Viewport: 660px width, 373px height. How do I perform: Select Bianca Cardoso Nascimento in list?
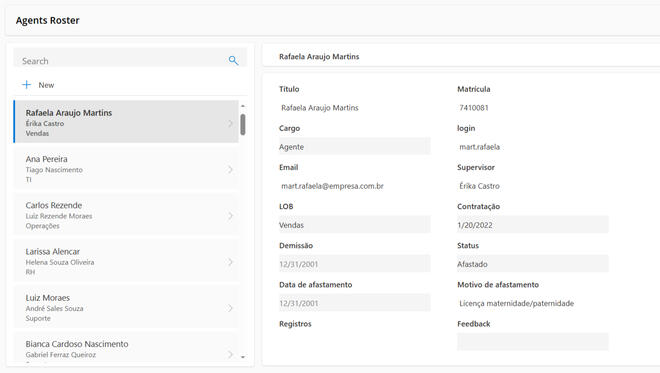click(x=126, y=347)
